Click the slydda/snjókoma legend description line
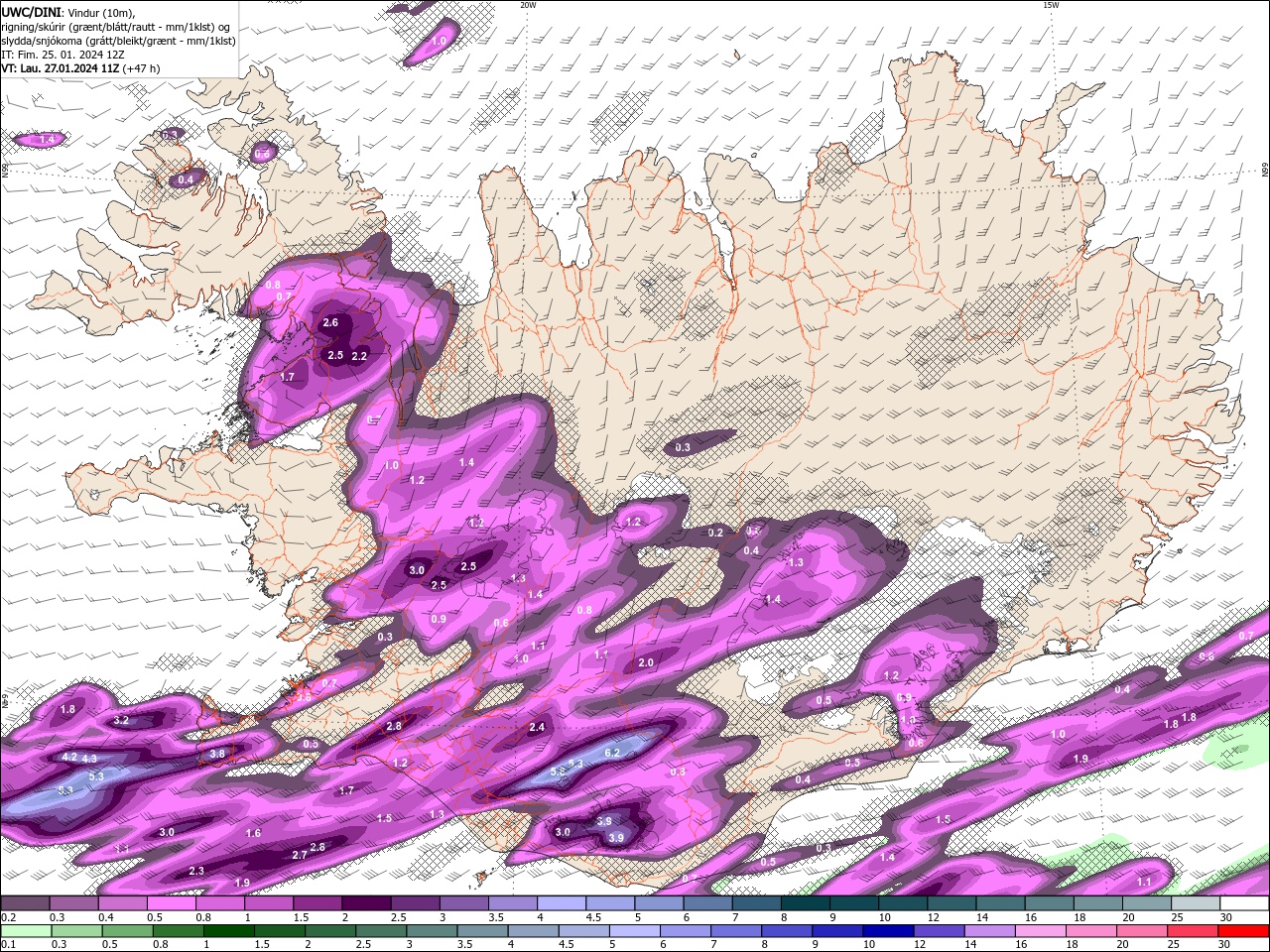 [118, 41]
